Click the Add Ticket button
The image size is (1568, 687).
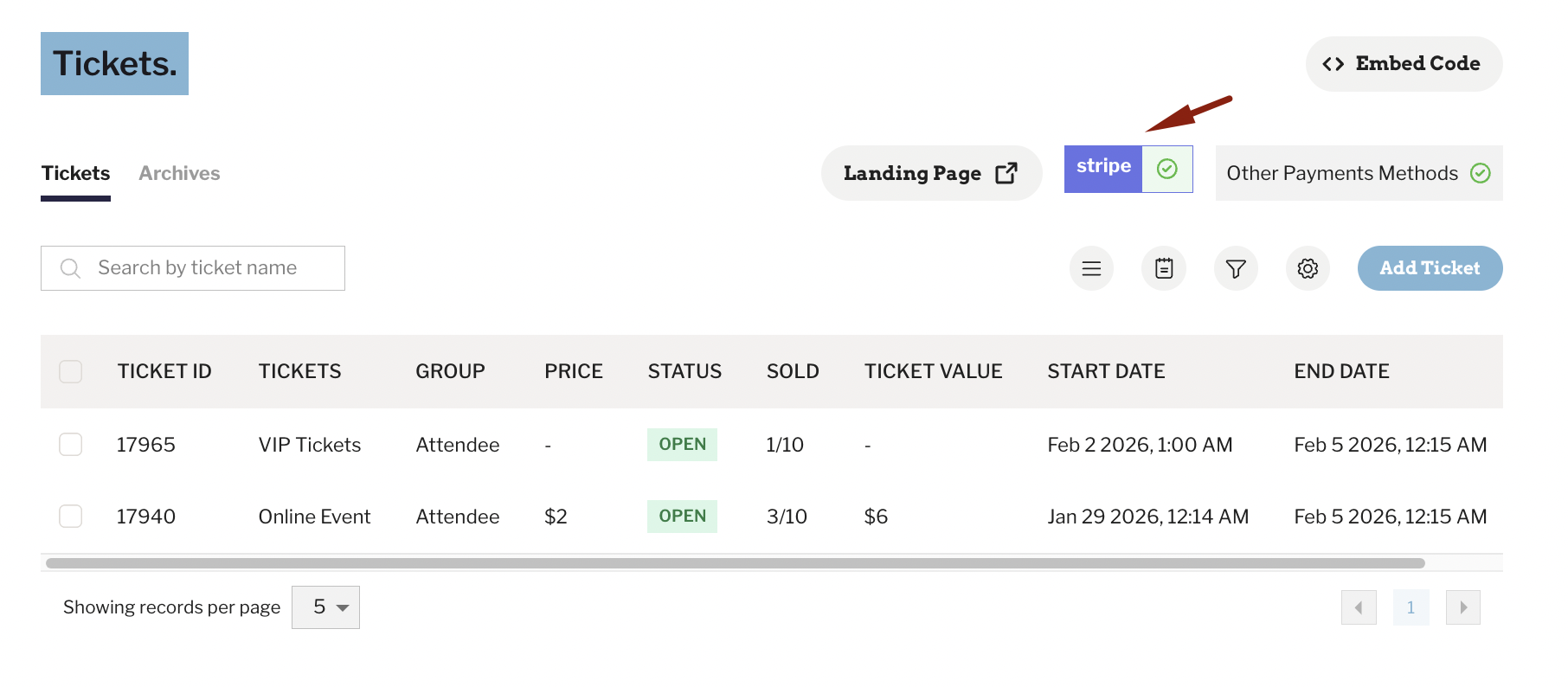(1430, 268)
